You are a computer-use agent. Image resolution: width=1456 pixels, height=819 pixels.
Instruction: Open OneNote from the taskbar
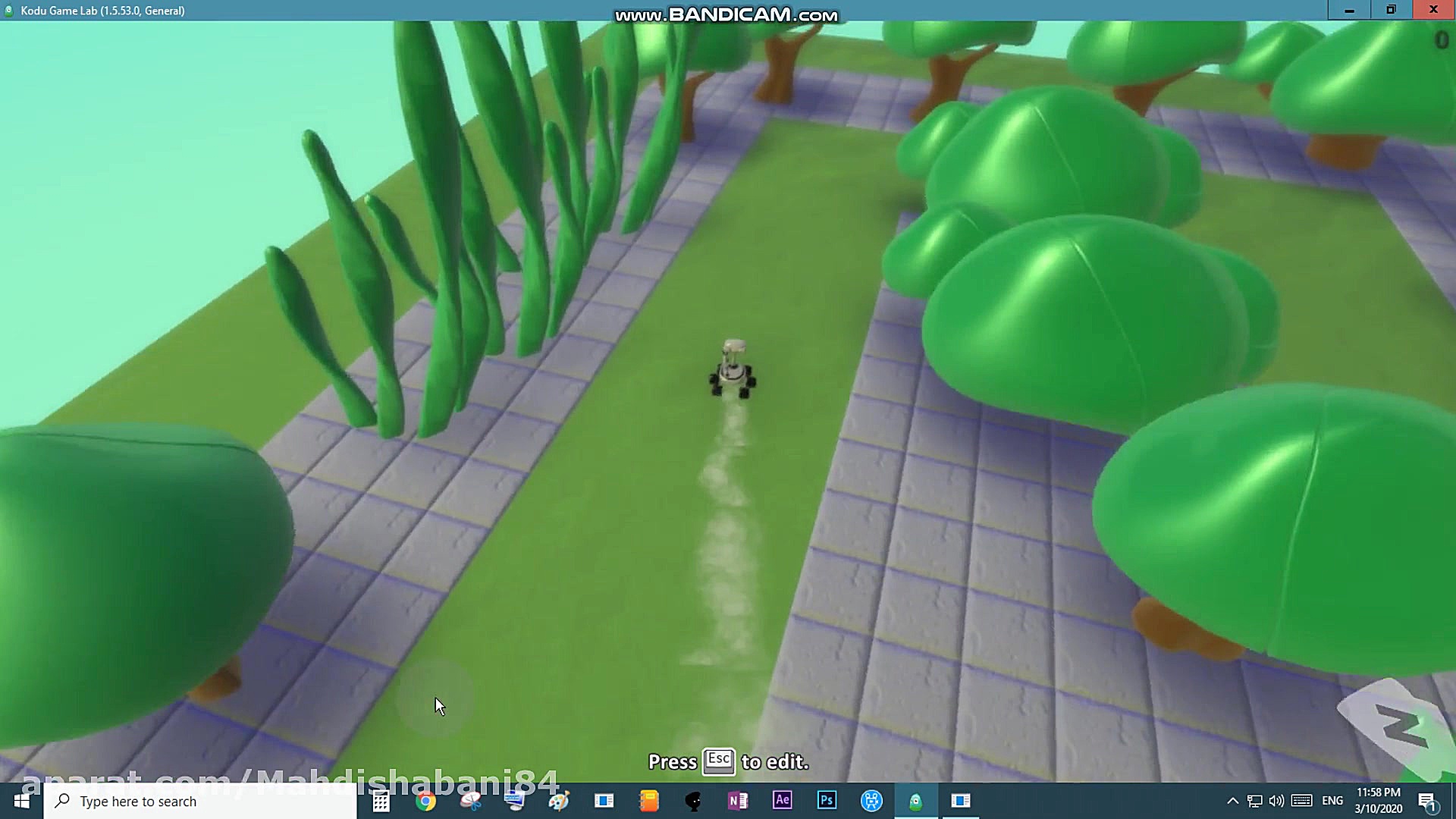point(737,801)
